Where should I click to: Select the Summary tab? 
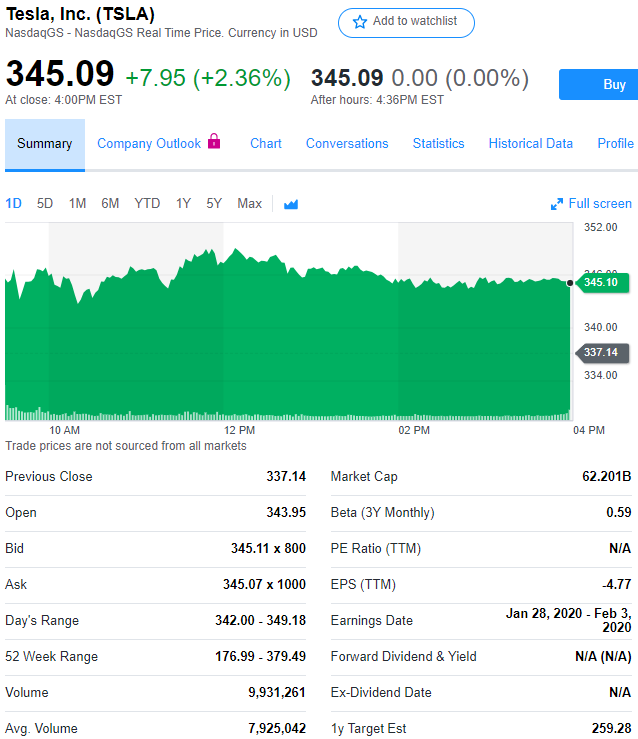pyautogui.click(x=45, y=144)
